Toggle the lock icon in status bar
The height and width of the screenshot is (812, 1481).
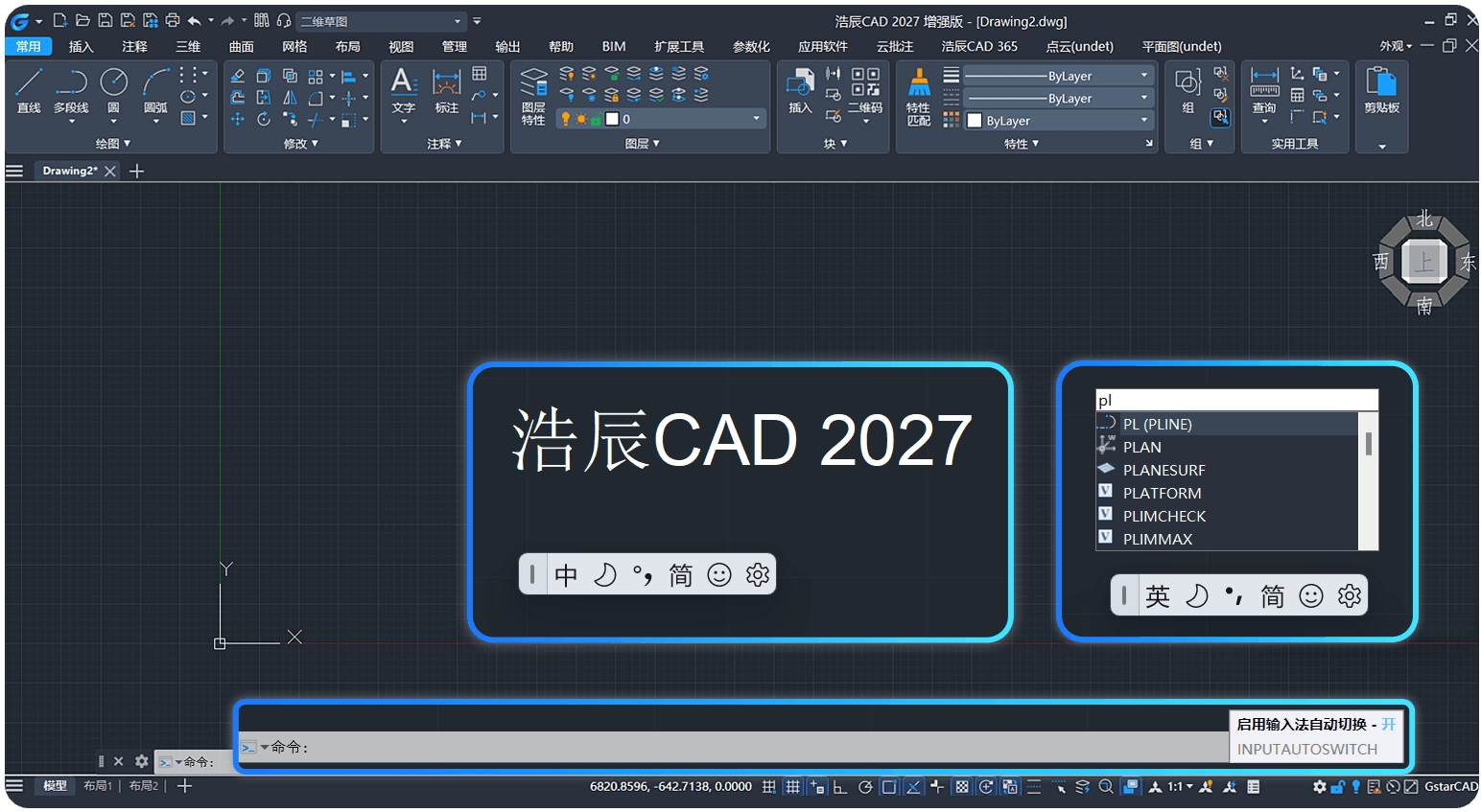coord(1337,787)
